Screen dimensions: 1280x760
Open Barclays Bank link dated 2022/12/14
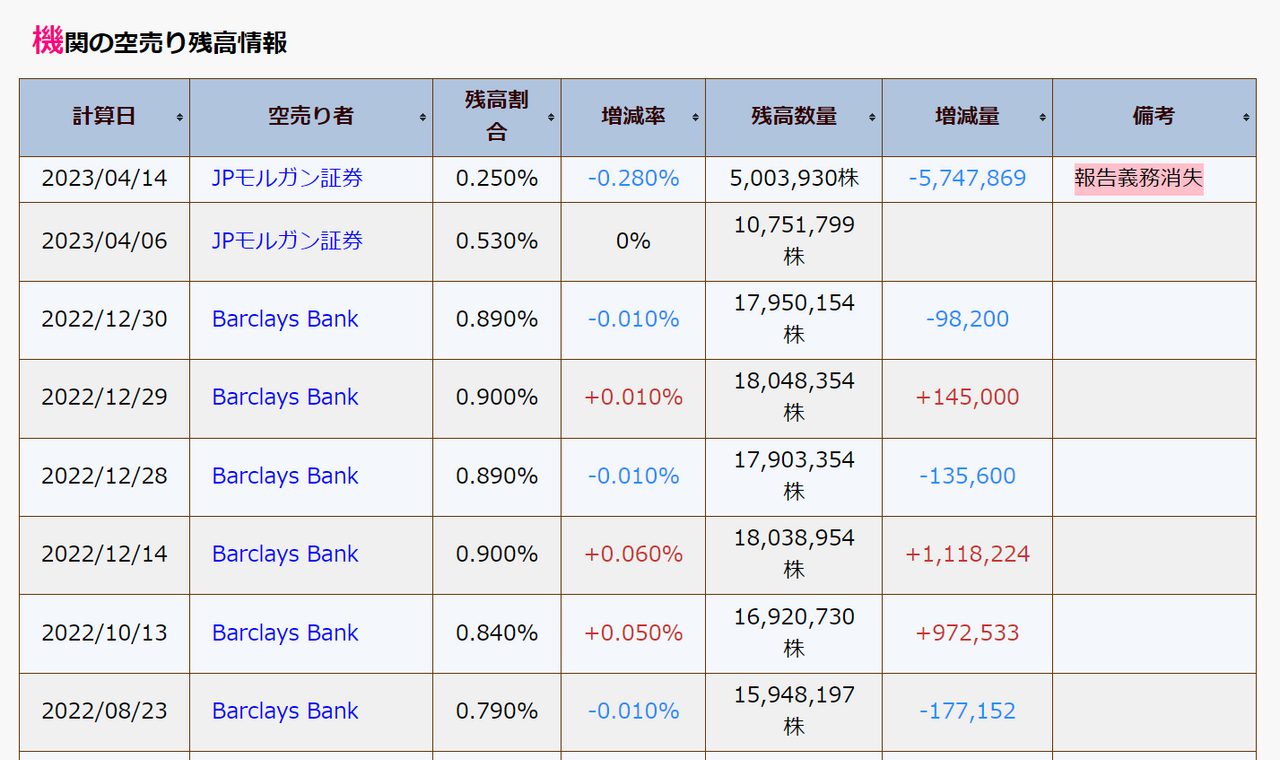(285, 554)
